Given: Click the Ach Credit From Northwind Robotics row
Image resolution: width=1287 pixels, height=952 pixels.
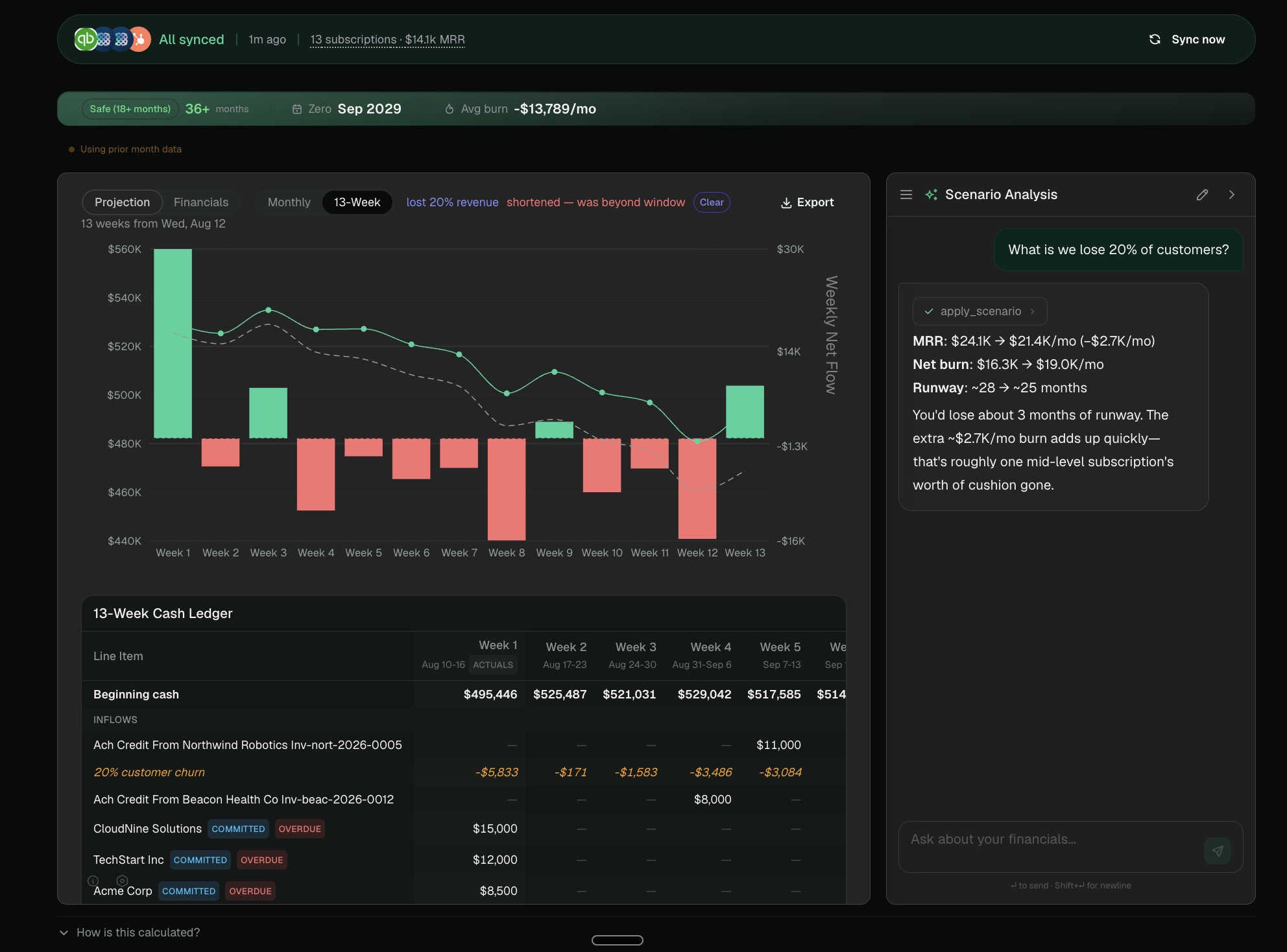Looking at the screenshot, I should pyautogui.click(x=464, y=745).
